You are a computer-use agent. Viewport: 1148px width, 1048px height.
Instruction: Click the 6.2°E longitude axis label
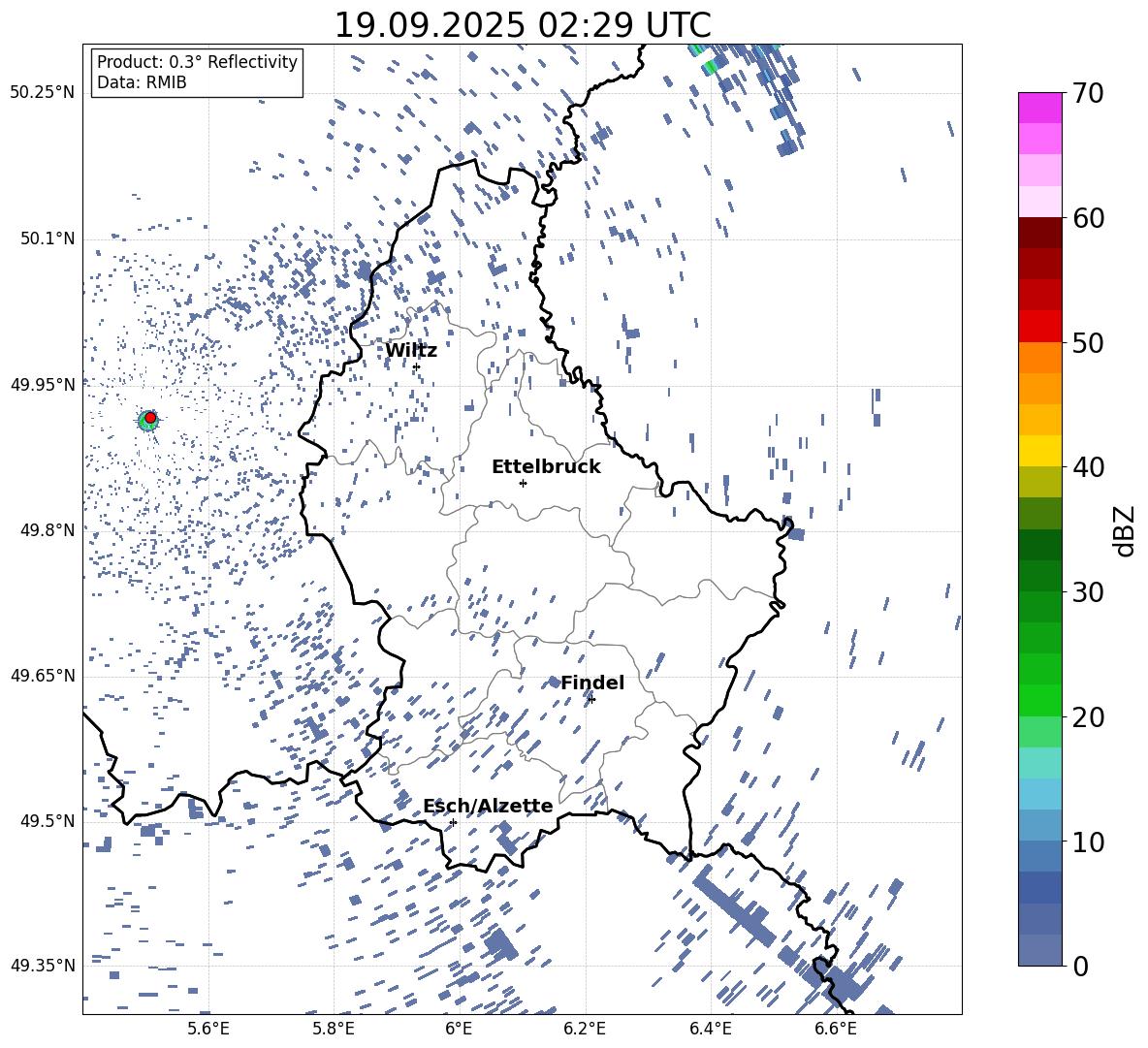click(x=585, y=1028)
